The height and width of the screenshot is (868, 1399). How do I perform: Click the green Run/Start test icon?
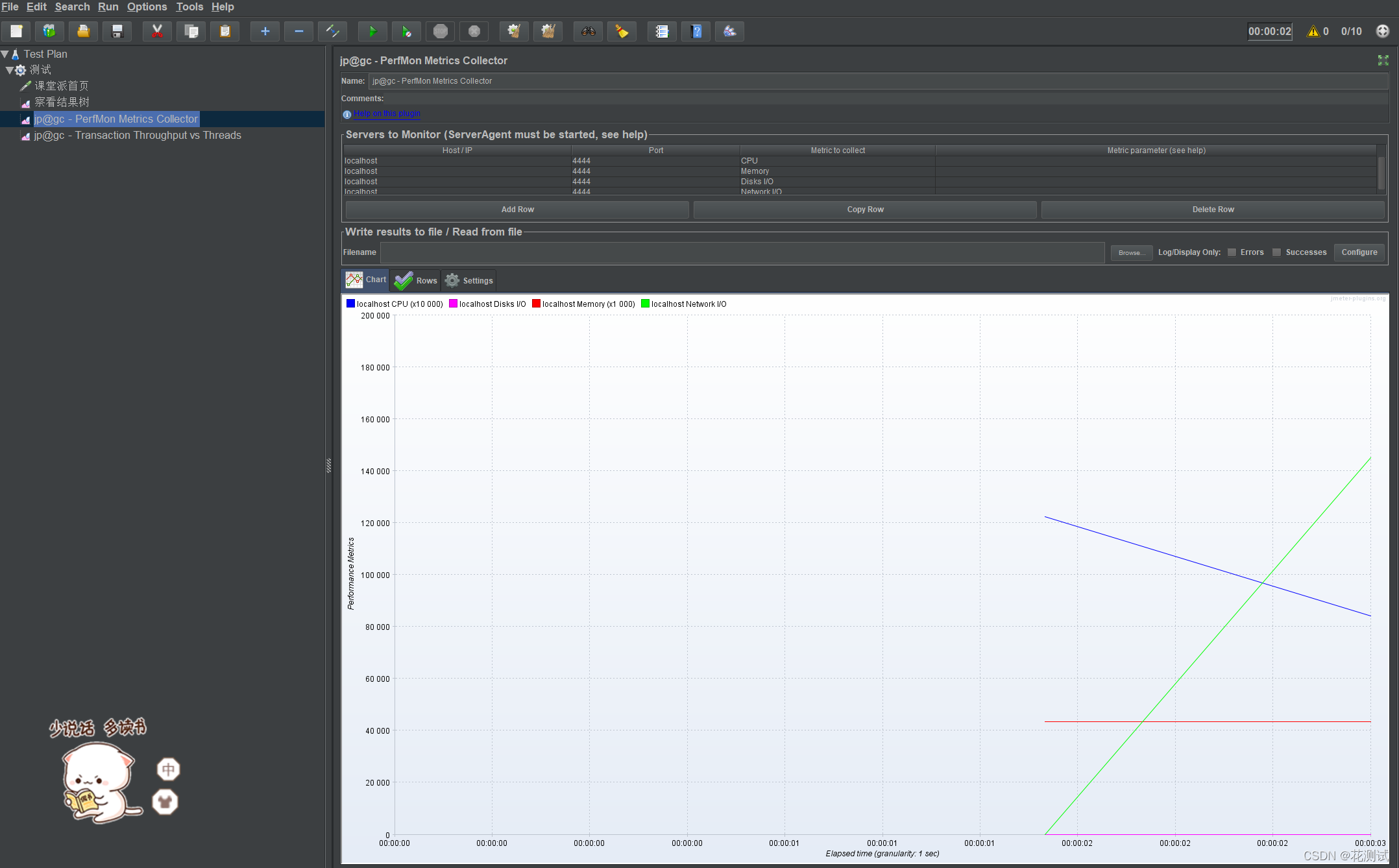(x=370, y=31)
